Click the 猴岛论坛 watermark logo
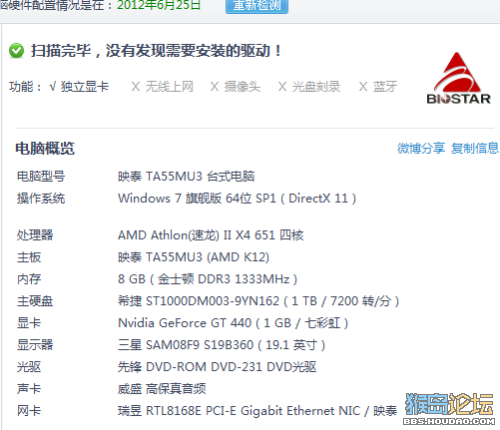This screenshot has height=430, width=500. (x=449, y=409)
